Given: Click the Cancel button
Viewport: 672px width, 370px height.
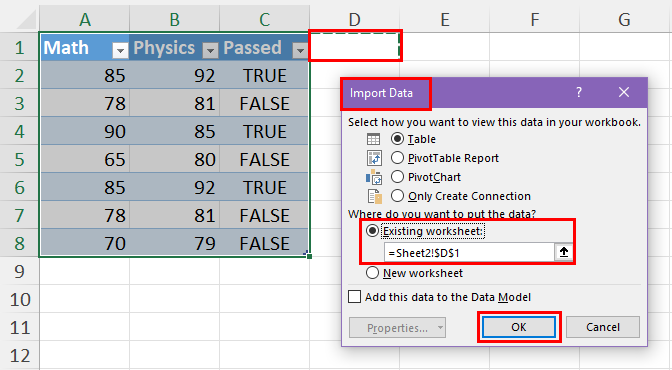Looking at the screenshot, I should tap(603, 327).
